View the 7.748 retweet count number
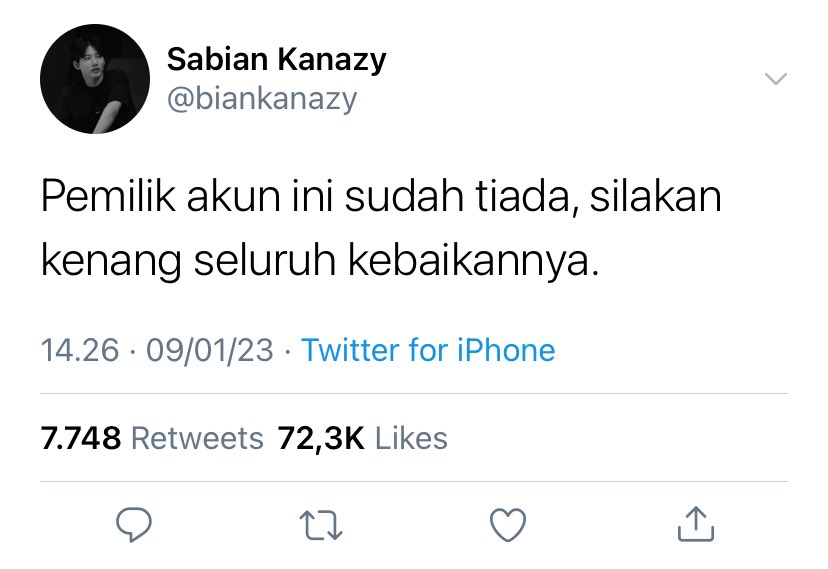This screenshot has height=570, width=828. (x=80, y=438)
